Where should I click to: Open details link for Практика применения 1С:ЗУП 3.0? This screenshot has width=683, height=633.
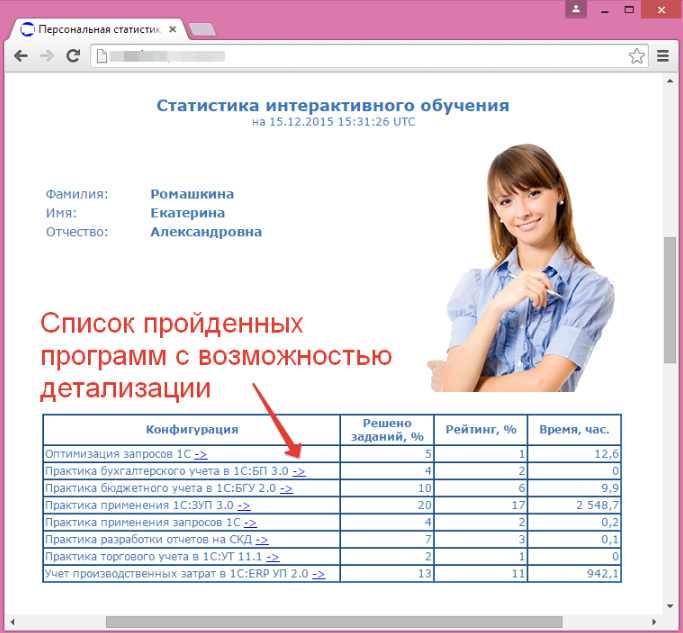tap(244, 505)
